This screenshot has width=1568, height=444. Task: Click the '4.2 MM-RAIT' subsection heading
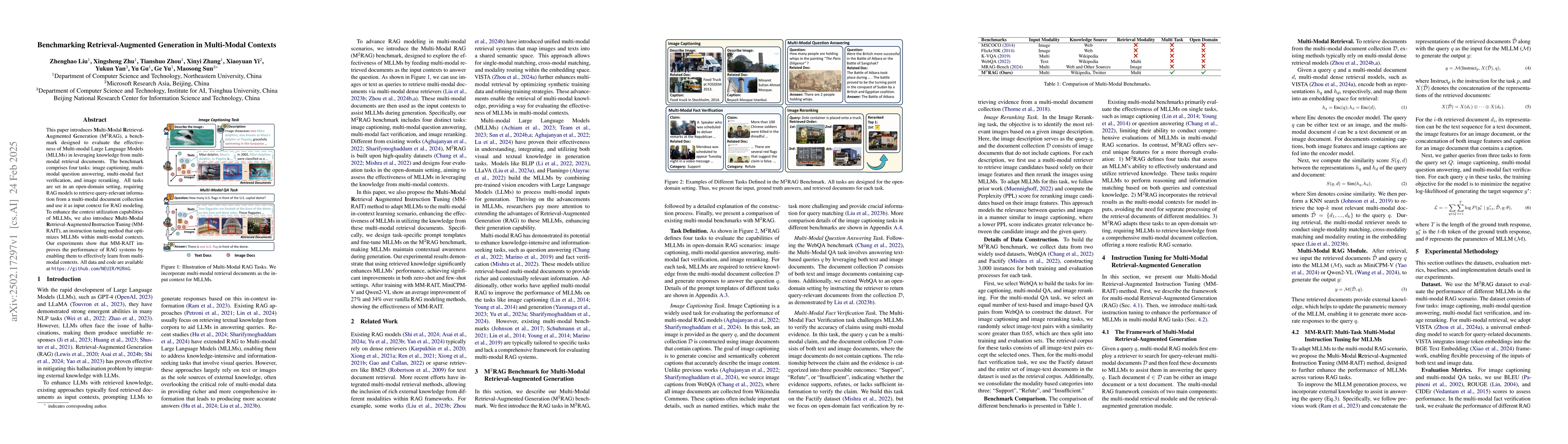click(x=1344, y=336)
